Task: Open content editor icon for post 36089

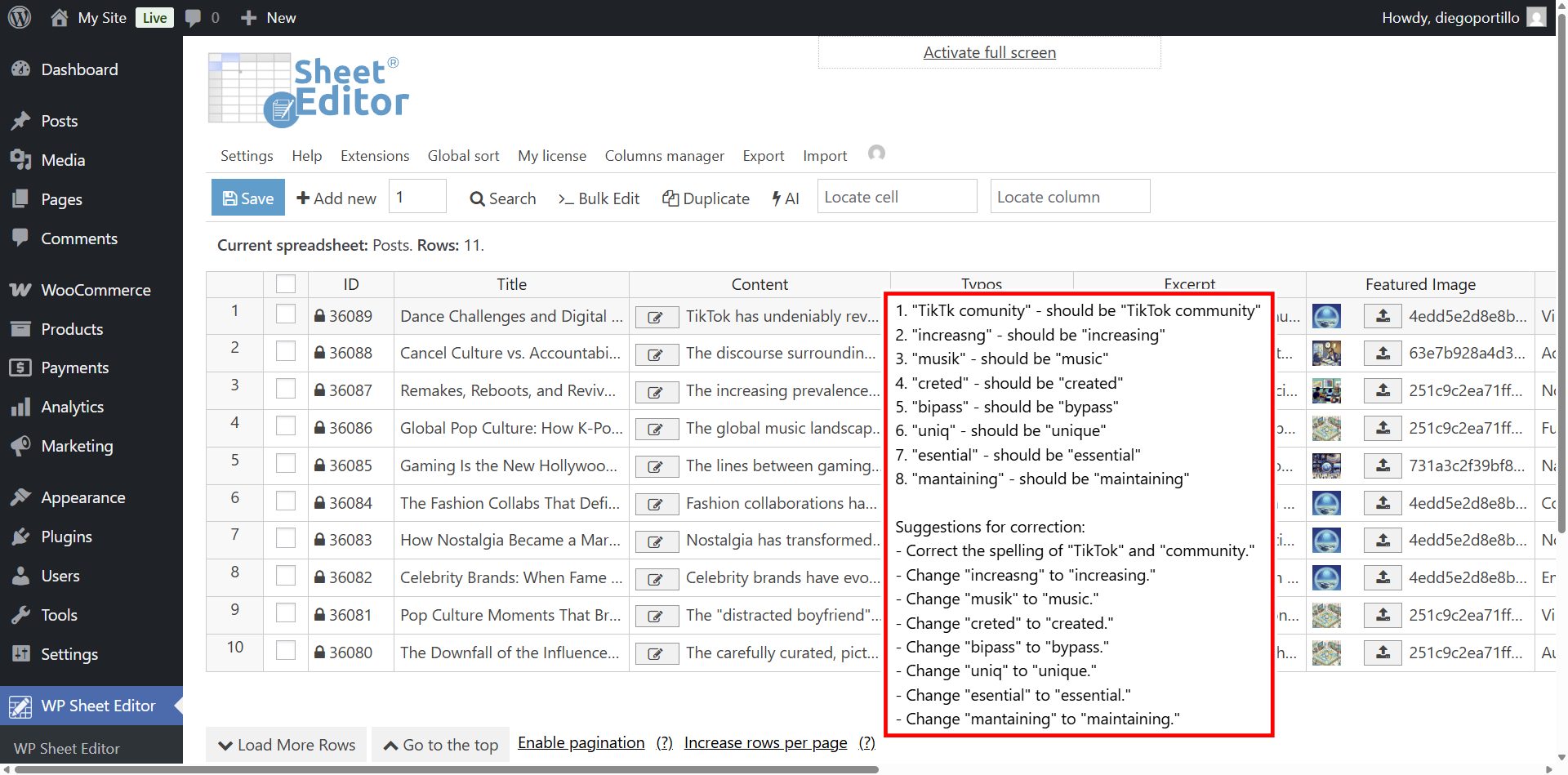Action: click(x=656, y=318)
